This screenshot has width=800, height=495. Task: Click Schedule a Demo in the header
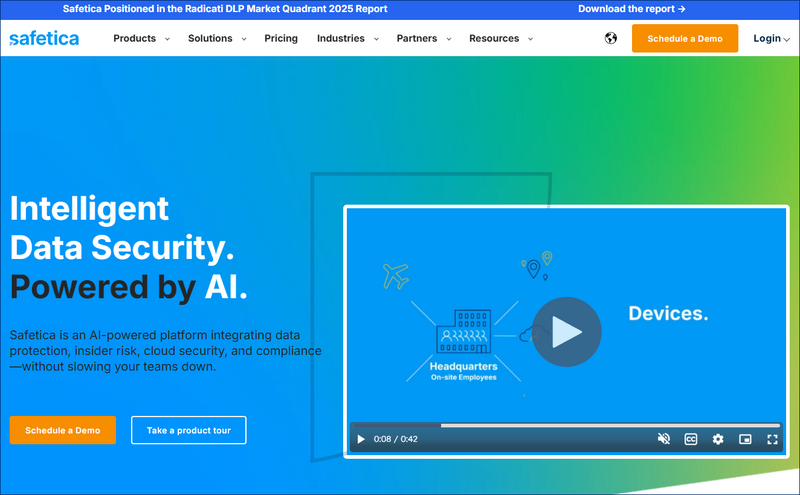point(685,38)
